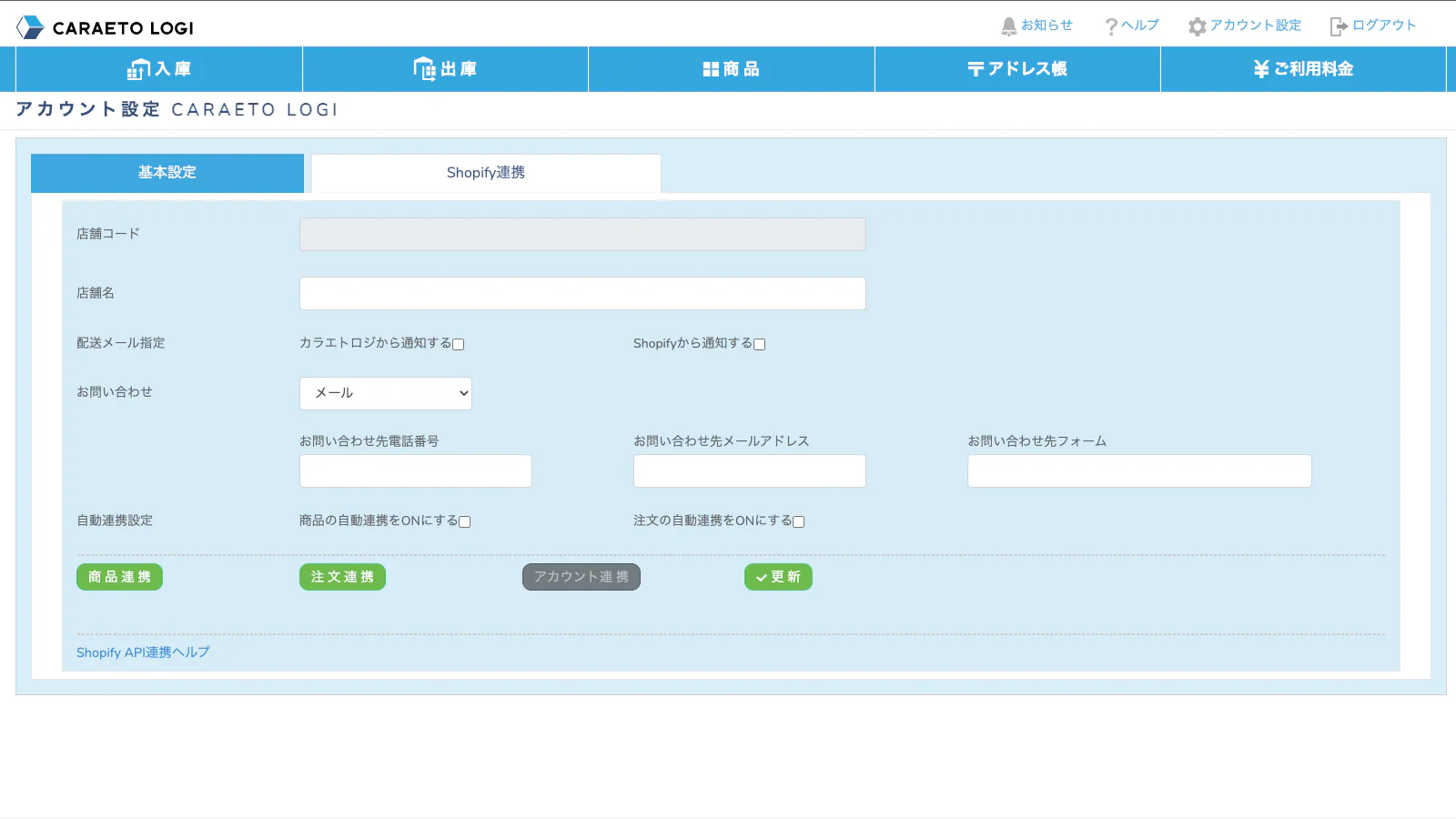Click the アカウント設定 CARAETO LOGI heading
1456x819 pixels.
pos(177,109)
